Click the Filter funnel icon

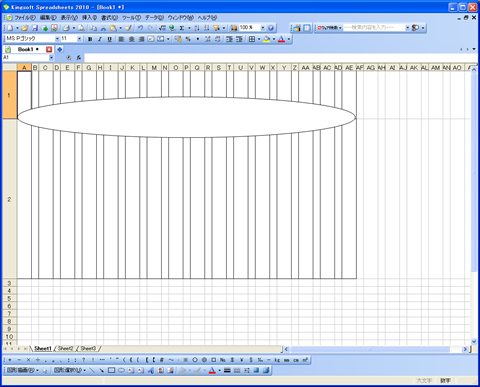tap(216, 28)
